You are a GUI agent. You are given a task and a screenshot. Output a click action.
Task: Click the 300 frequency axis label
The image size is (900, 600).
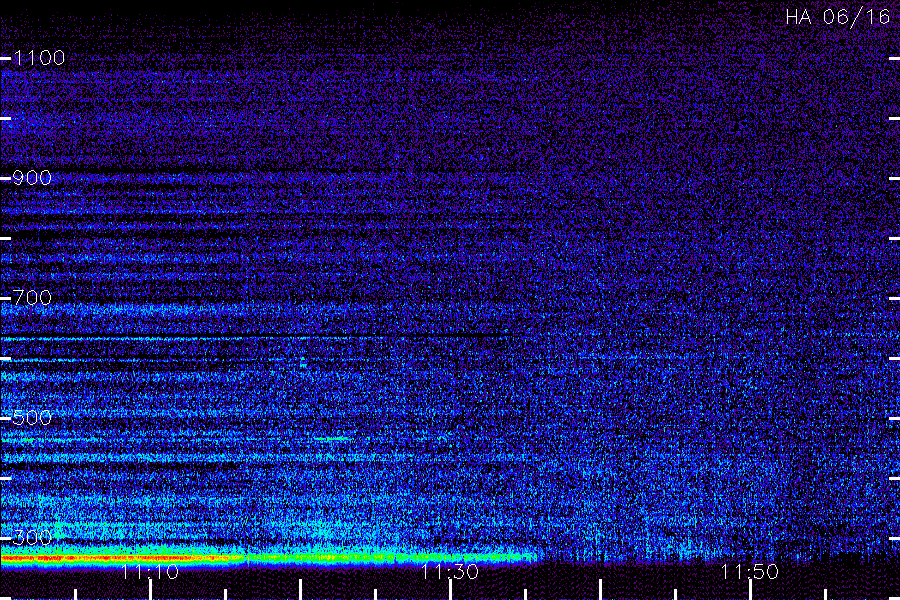(32, 538)
